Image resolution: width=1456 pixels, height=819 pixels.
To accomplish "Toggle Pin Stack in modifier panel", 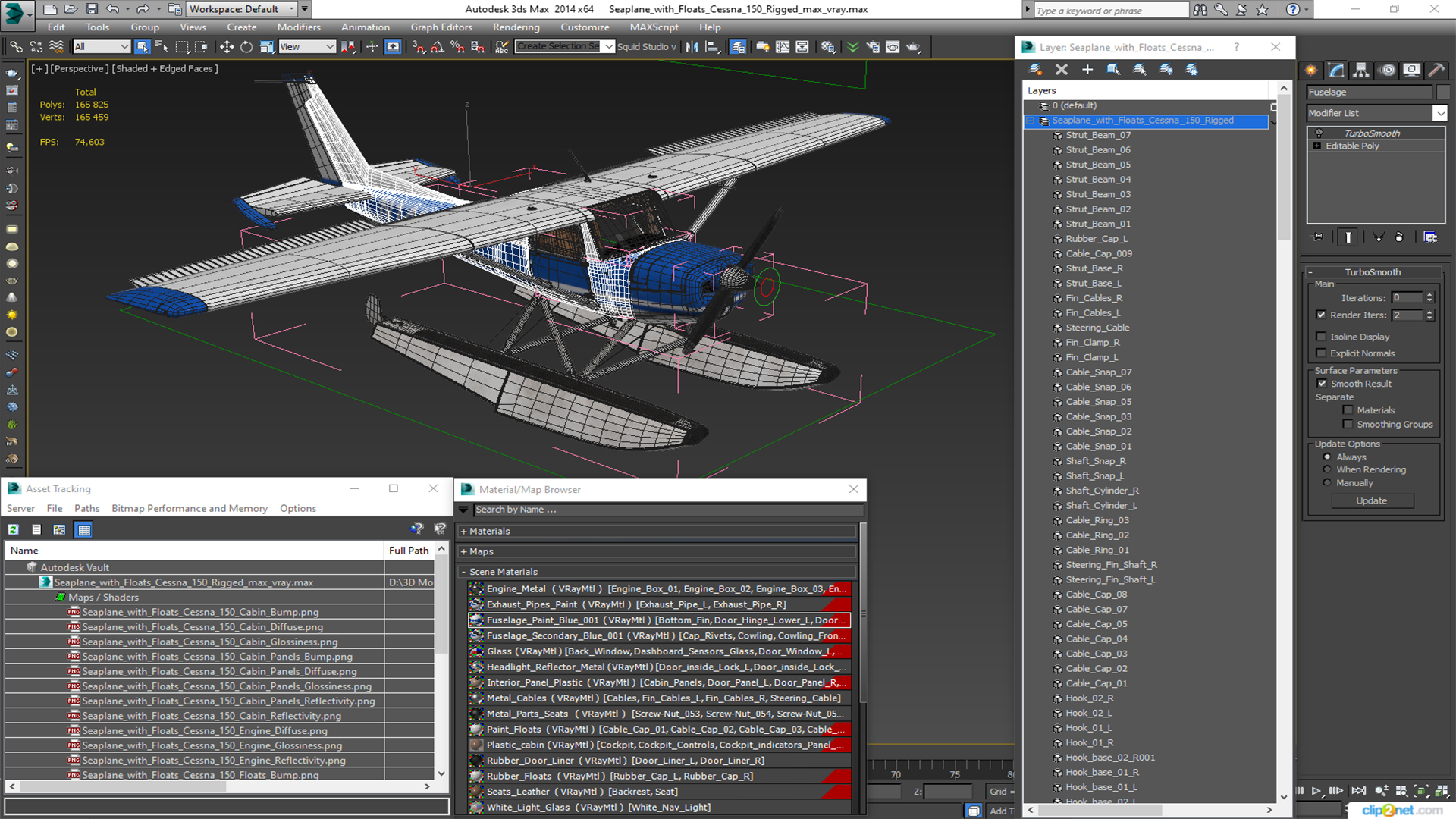I will (x=1318, y=237).
